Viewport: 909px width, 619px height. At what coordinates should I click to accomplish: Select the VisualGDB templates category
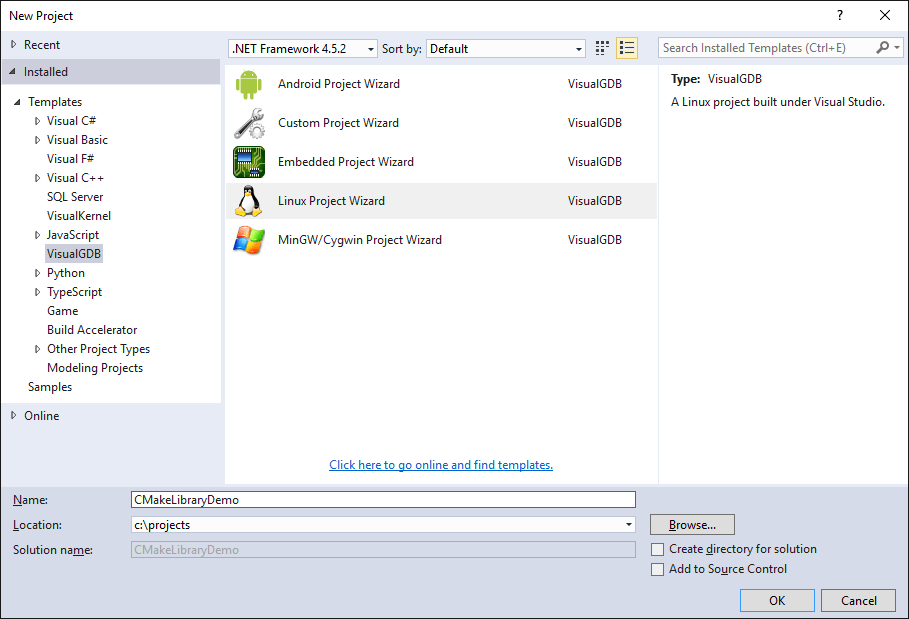click(x=73, y=253)
